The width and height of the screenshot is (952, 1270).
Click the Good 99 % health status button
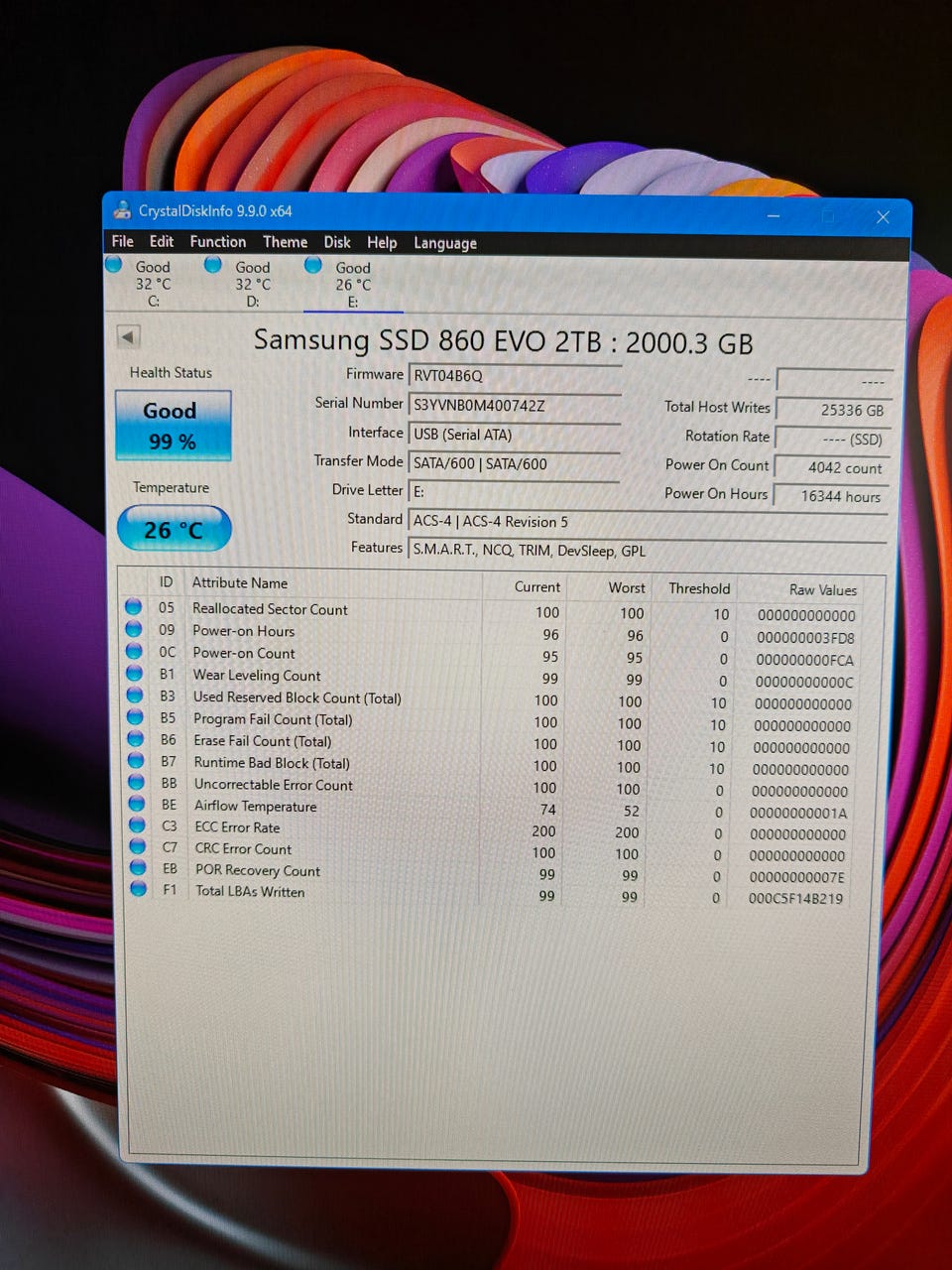click(x=173, y=426)
